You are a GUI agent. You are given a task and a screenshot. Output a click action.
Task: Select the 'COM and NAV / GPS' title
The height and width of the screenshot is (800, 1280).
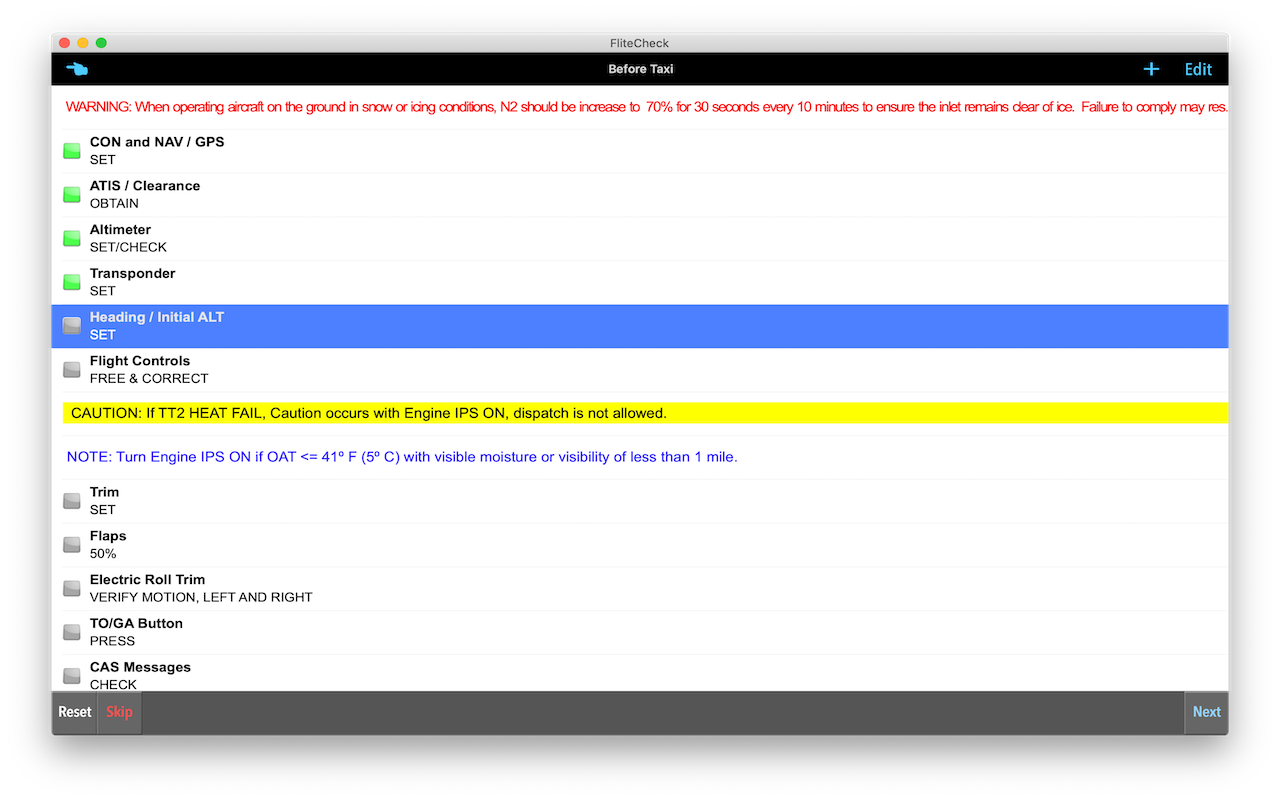pyautogui.click(x=157, y=142)
